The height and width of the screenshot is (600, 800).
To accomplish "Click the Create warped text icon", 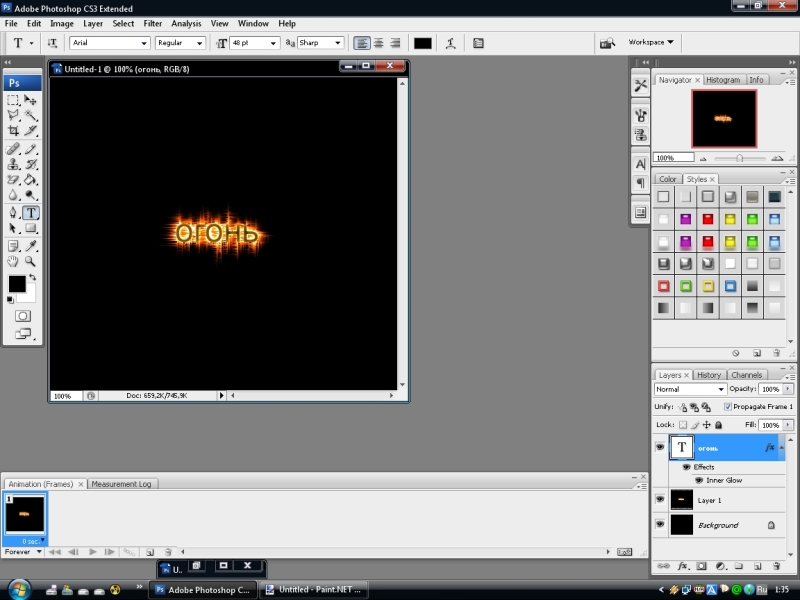I will [x=451, y=43].
